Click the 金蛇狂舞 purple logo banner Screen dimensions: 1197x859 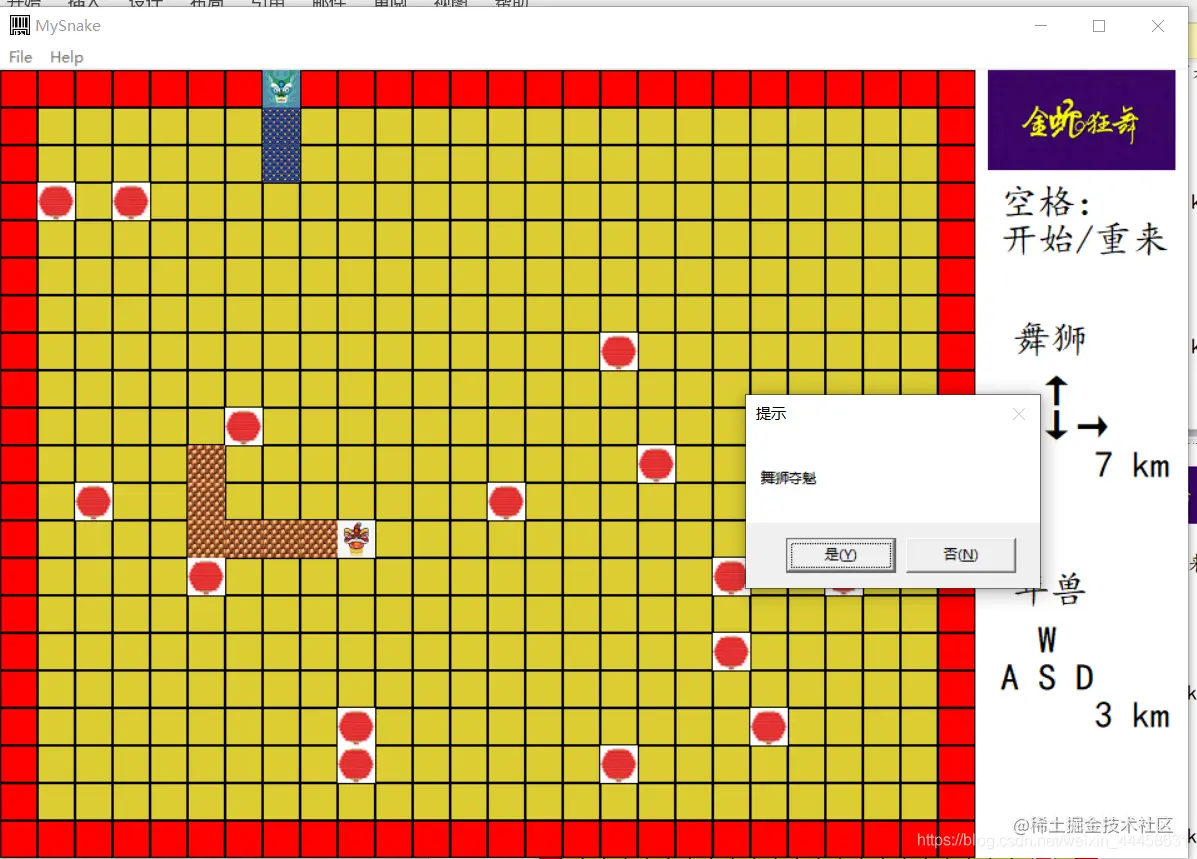(x=1081, y=120)
